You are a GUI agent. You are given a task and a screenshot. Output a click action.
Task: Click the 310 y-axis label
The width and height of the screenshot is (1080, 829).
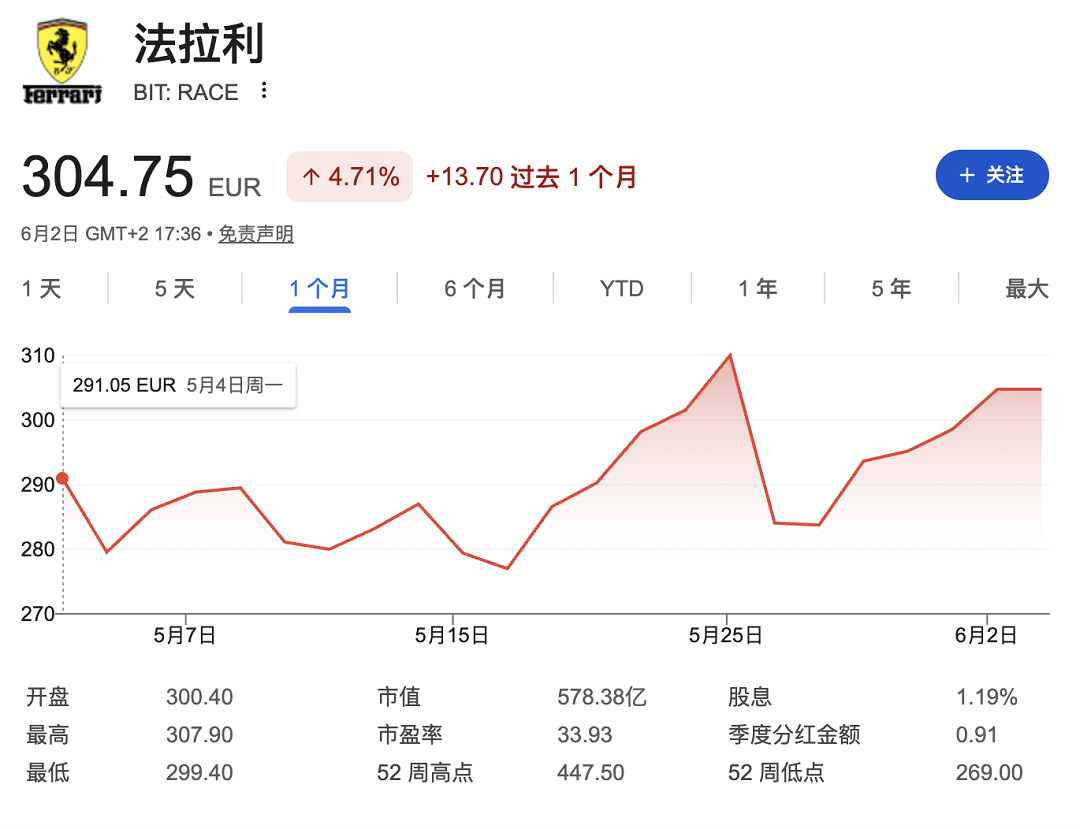tap(38, 356)
